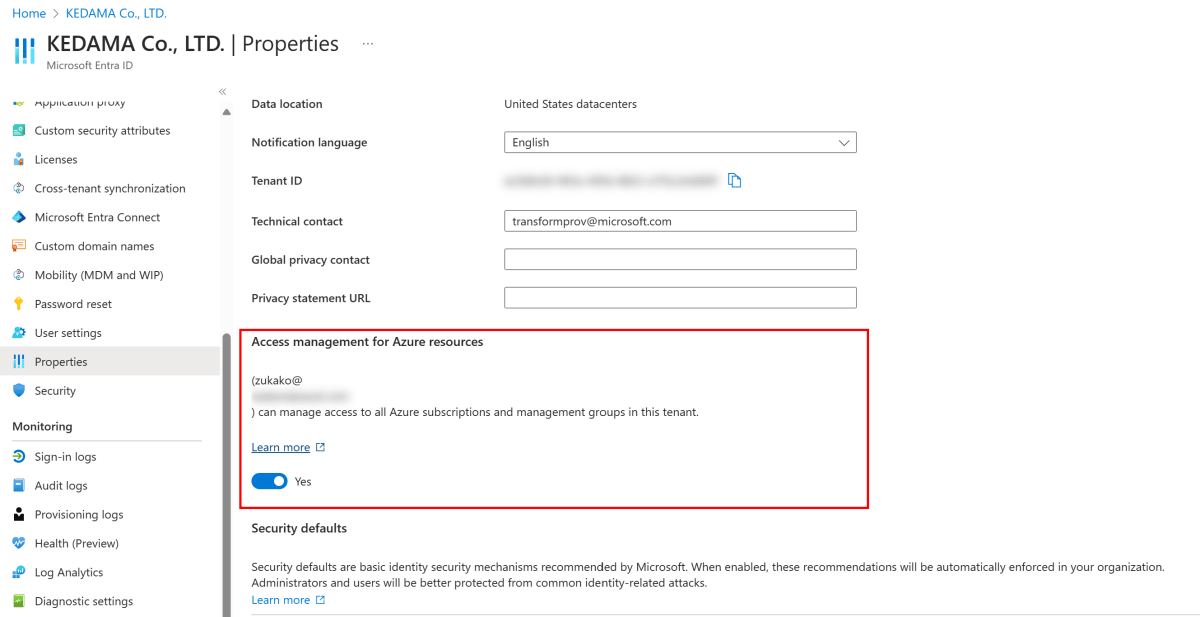
Task: Click the Audit logs icon
Action: tap(18, 486)
